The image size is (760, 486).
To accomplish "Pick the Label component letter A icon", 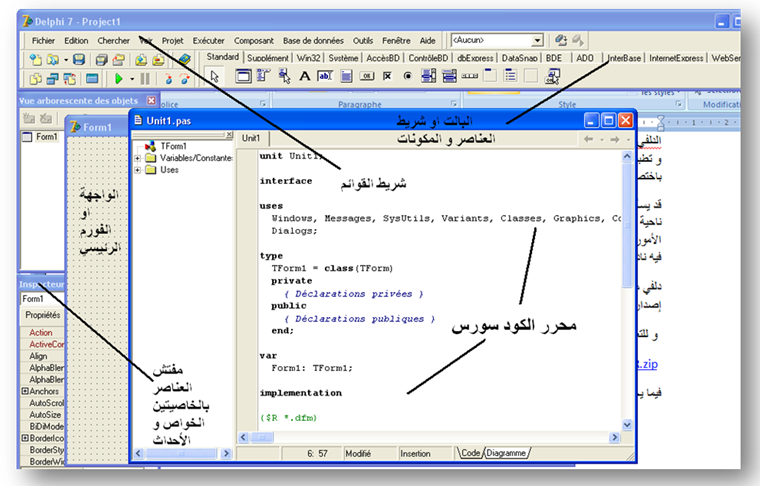I will [304, 76].
